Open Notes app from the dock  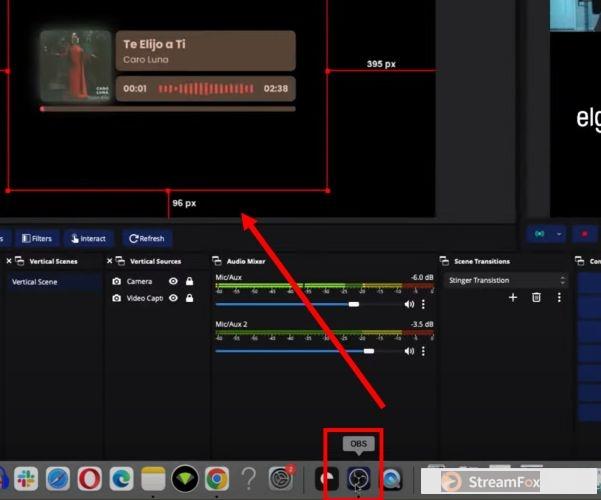153,479
